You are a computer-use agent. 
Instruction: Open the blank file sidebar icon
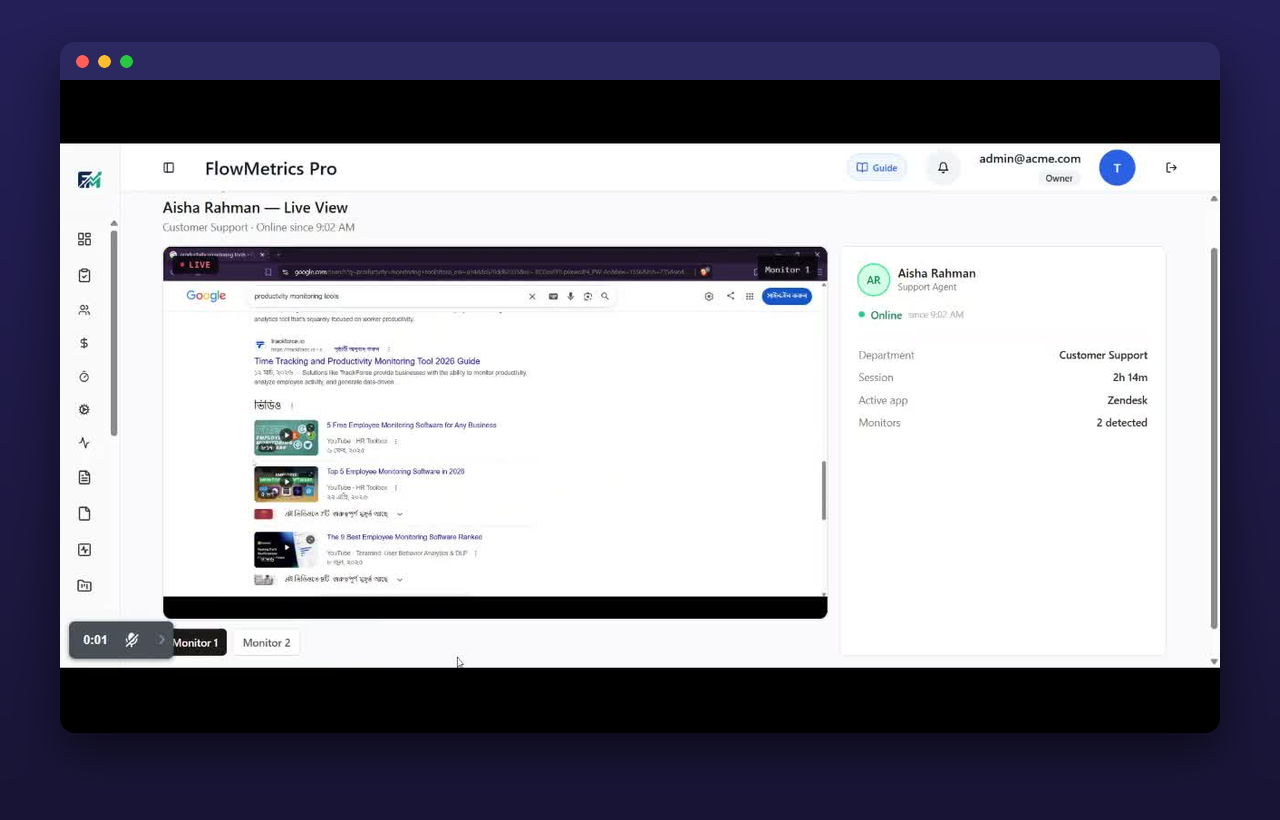tap(84, 513)
